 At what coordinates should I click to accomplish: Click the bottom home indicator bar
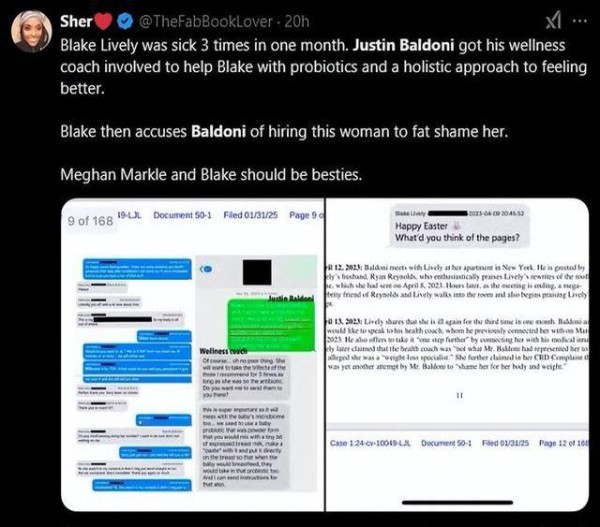click(x=457, y=503)
